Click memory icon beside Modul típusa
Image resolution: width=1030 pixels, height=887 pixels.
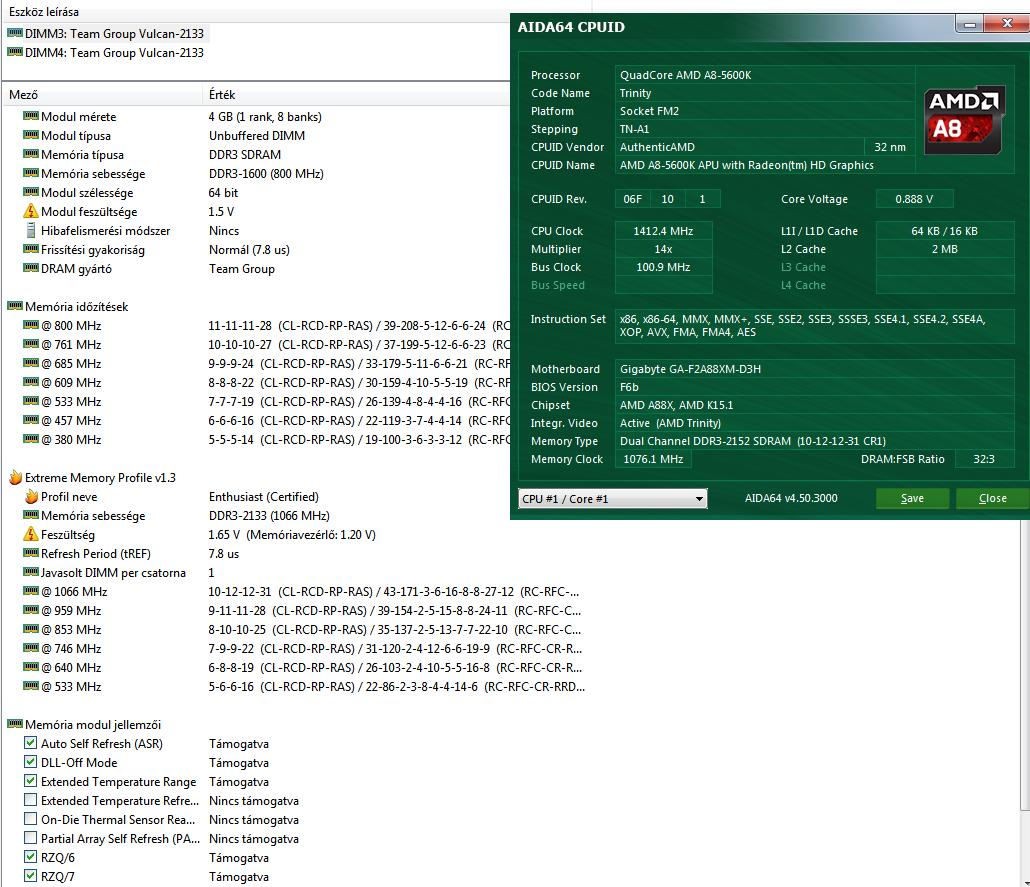31,135
